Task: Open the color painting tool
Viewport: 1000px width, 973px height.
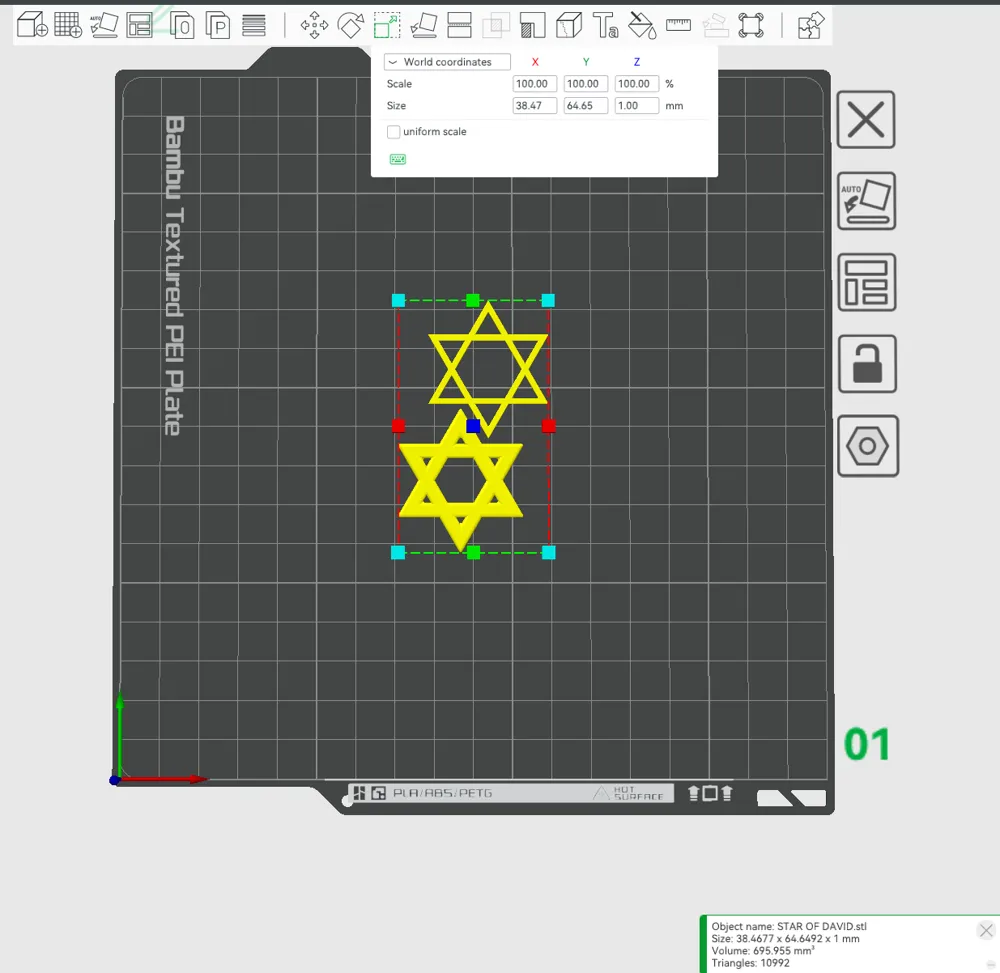Action: tap(642, 25)
